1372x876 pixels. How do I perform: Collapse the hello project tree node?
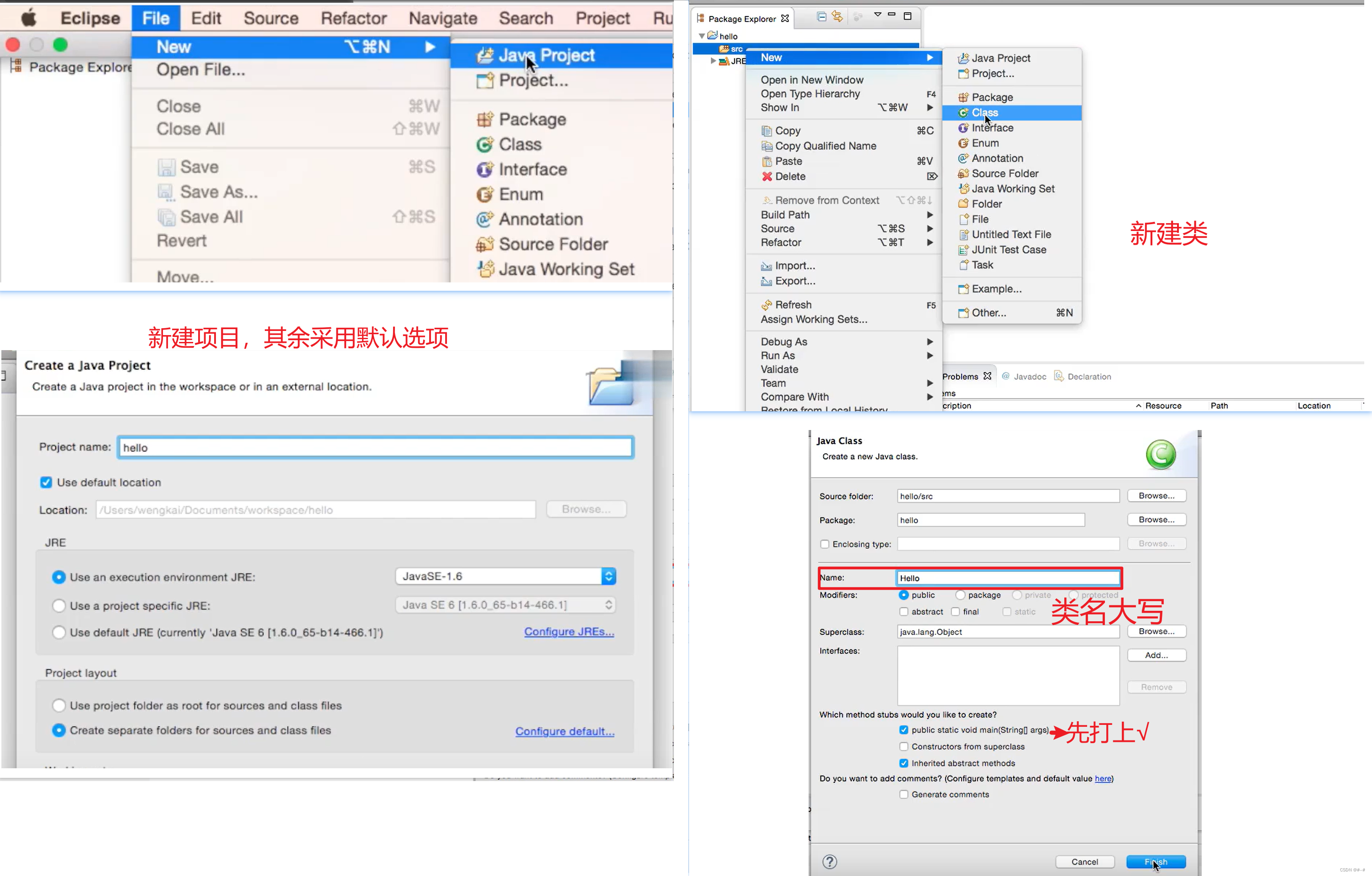click(x=702, y=36)
